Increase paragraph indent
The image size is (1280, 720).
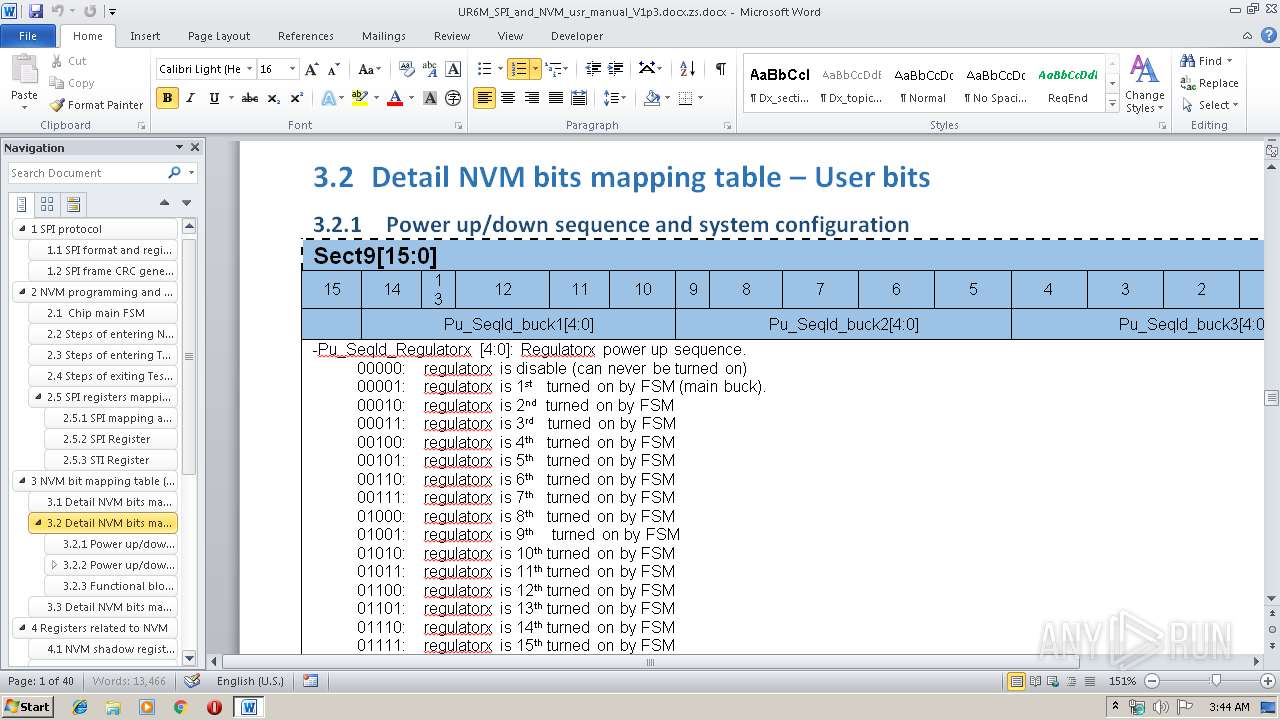click(x=617, y=69)
